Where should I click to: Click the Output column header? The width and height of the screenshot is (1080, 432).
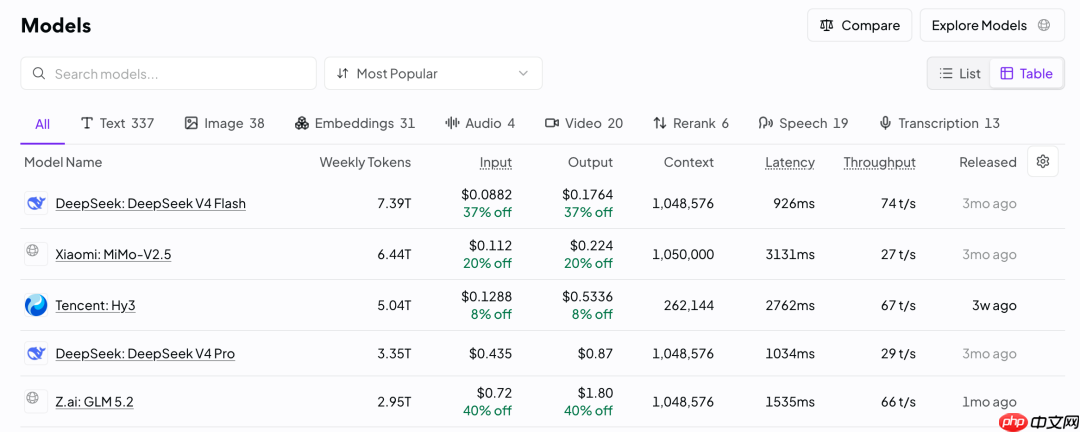point(590,162)
